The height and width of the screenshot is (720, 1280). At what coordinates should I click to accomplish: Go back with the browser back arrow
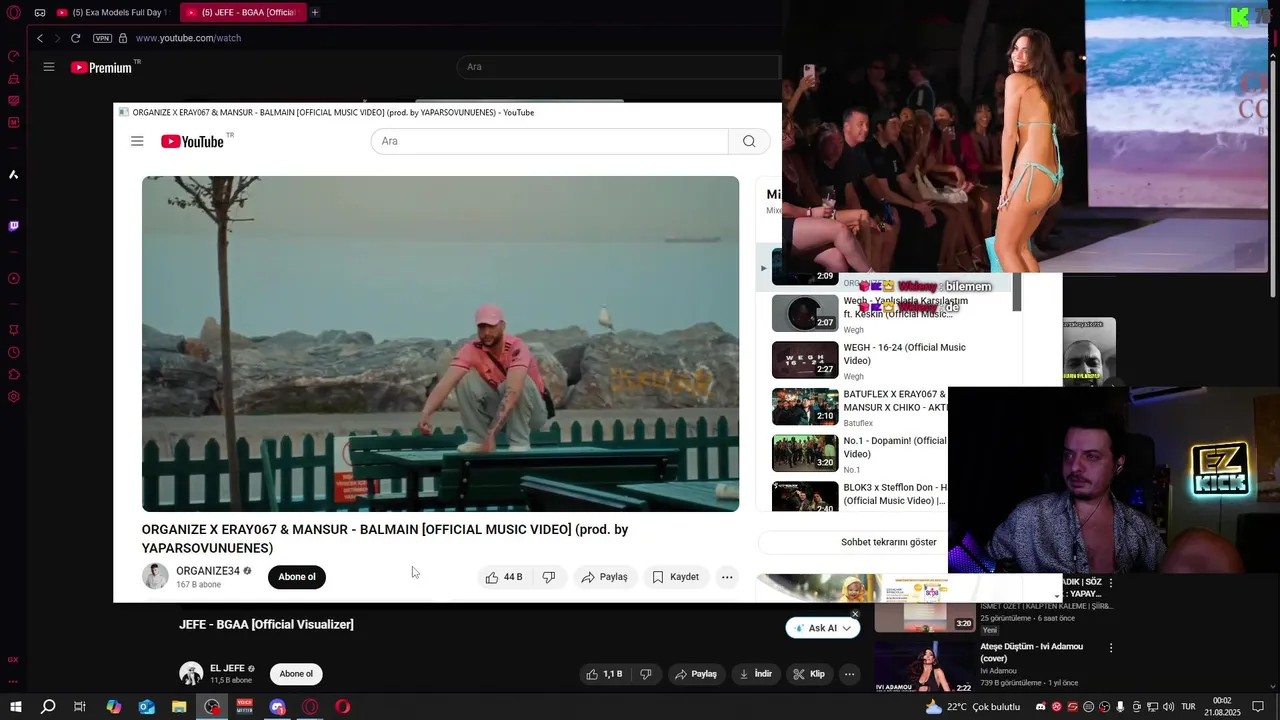coord(40,38)
